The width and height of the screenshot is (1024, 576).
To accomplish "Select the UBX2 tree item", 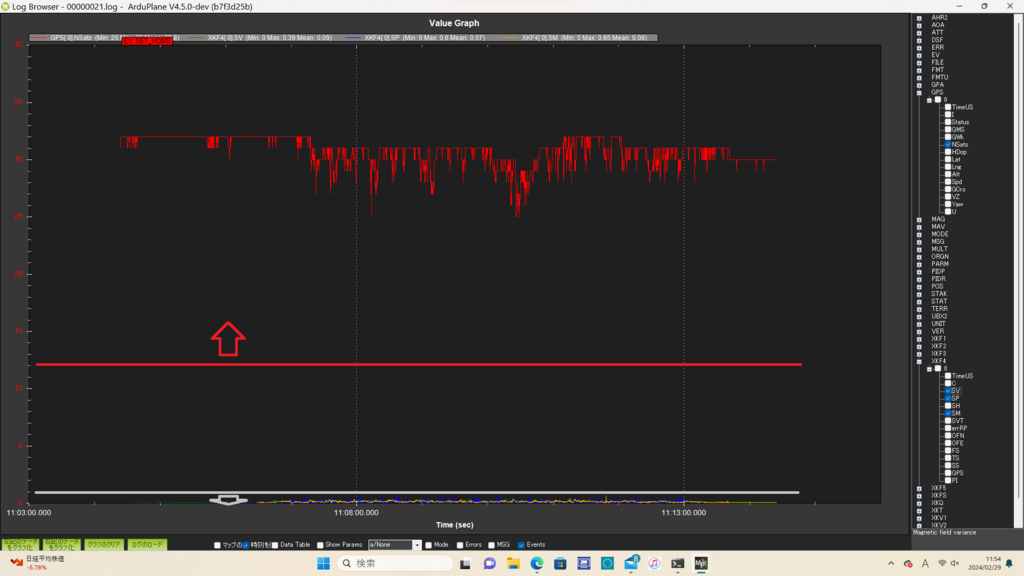I will pos(940,316).
